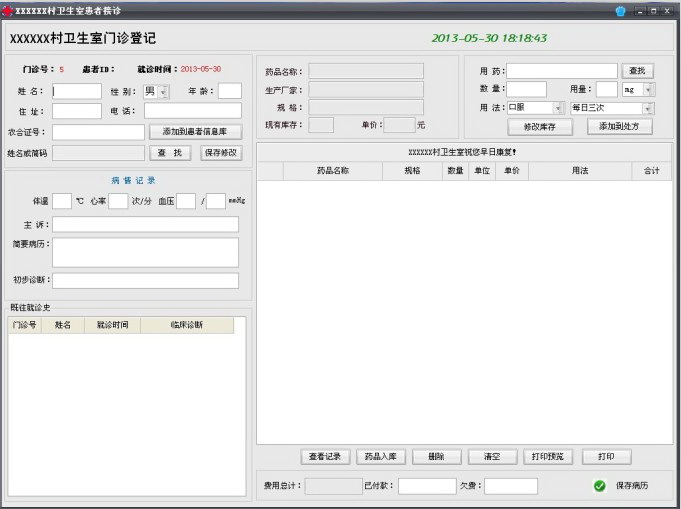Click the green date-time clock text
681x509 pixels.
click(x=489, y=38)
